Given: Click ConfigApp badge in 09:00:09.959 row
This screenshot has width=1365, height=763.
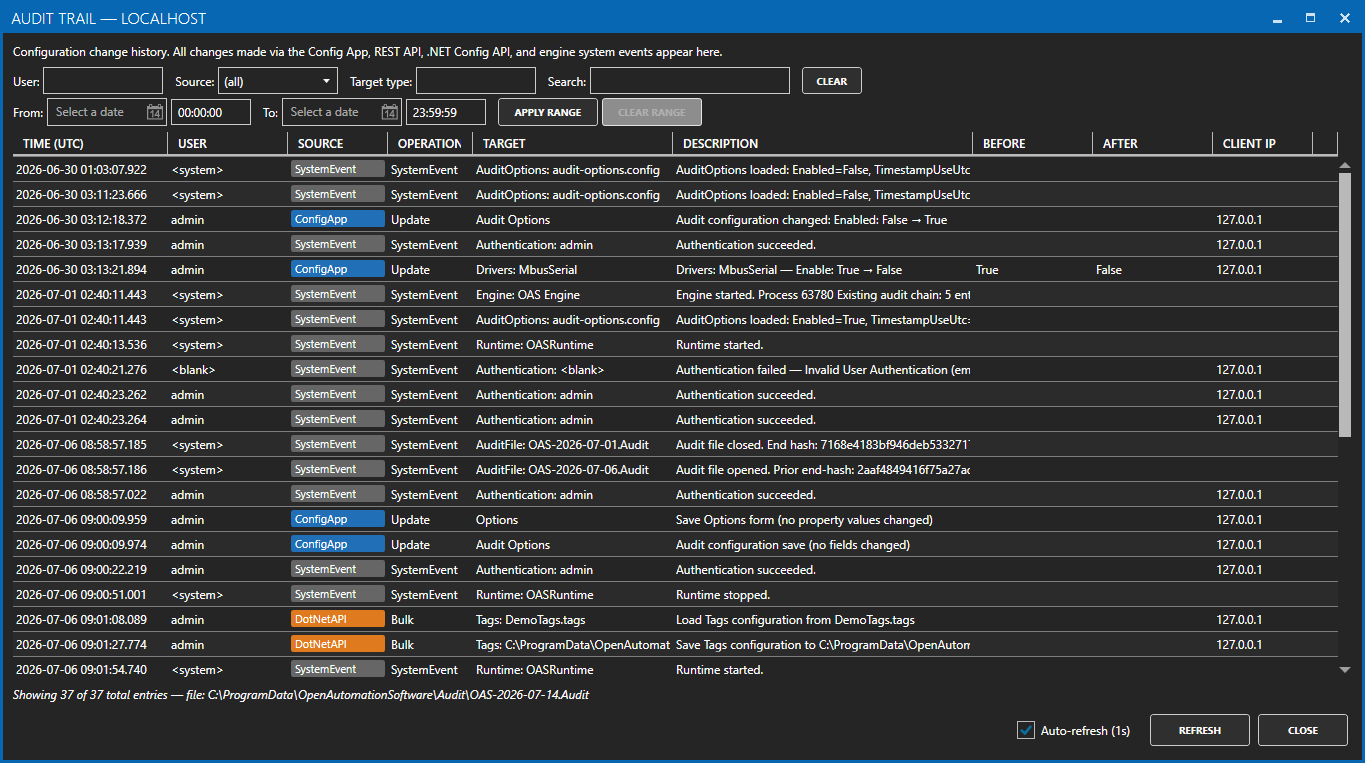Looking at the screenshot, I should point(338,519).
